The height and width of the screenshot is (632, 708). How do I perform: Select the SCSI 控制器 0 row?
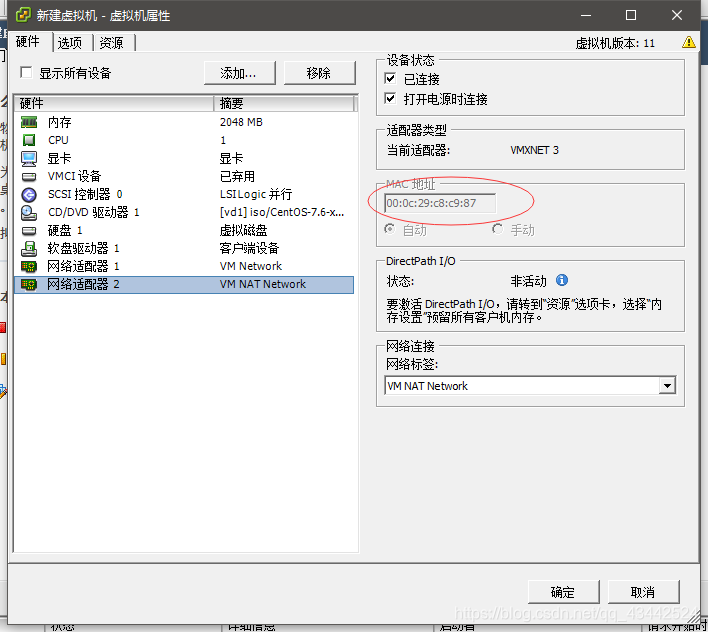(x=184, y=195)
